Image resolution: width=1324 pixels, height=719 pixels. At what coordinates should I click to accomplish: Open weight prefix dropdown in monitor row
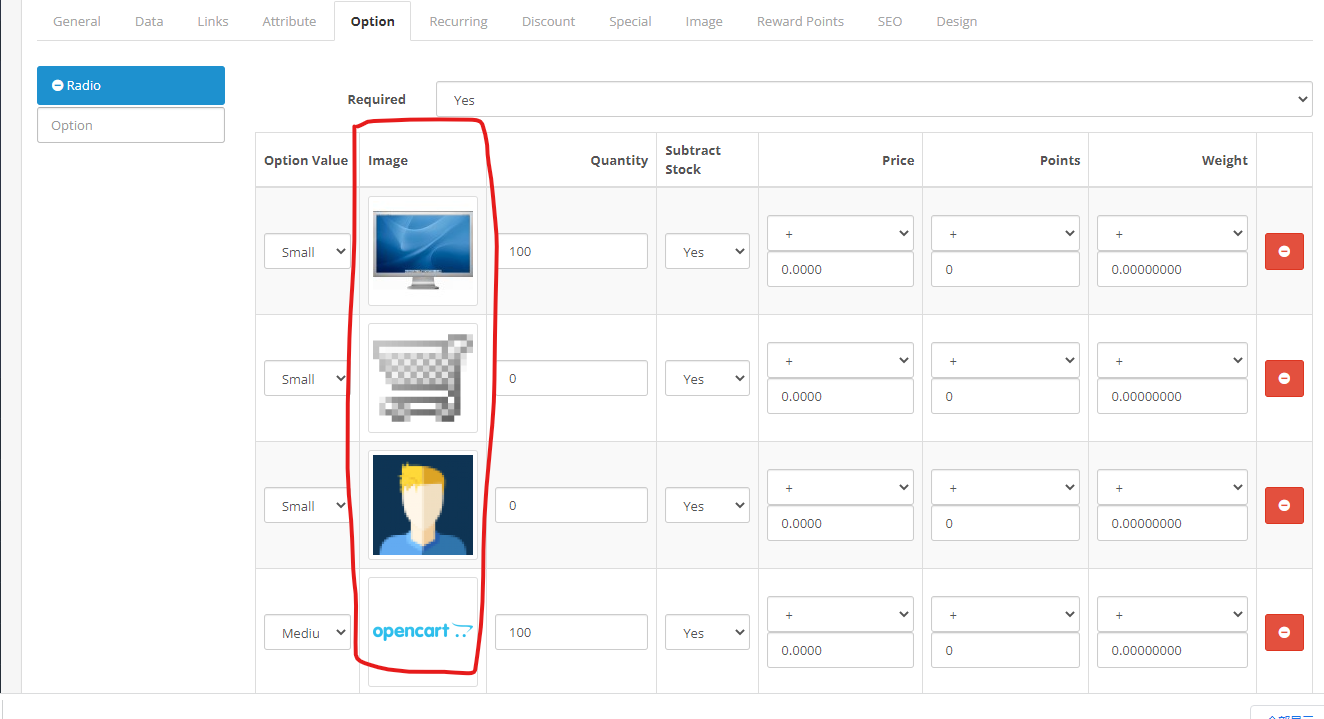pos(1172,233)
